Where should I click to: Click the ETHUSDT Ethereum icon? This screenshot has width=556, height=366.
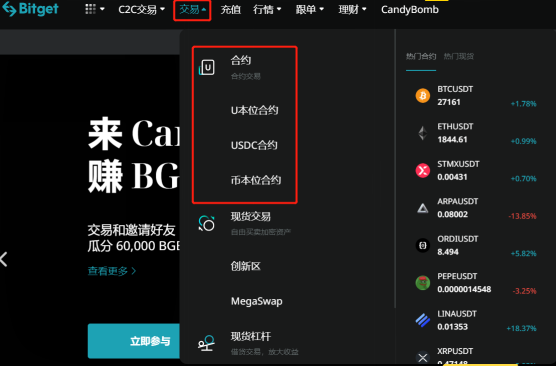click(423, 133)
